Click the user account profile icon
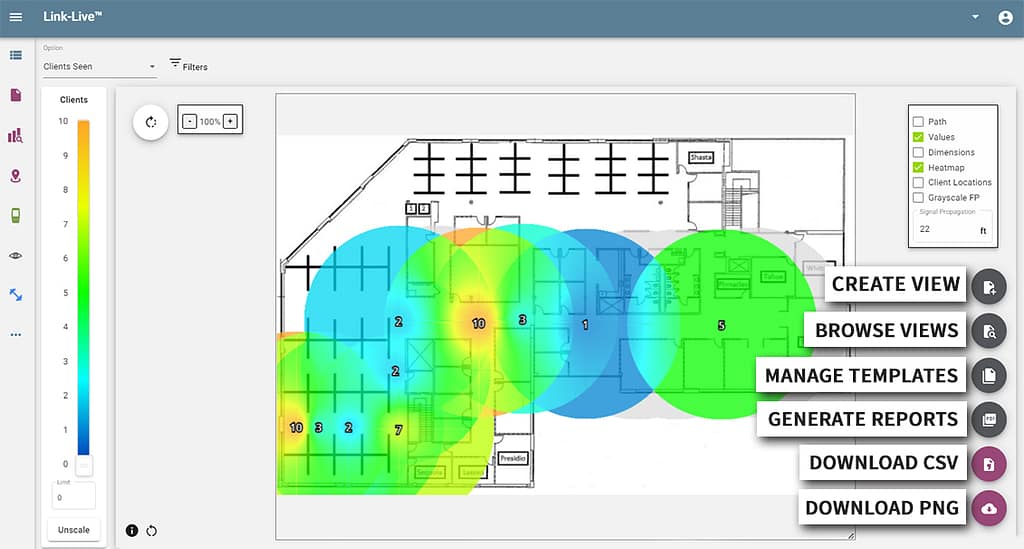This screenshot has width=1024, height=549. coord(1005,17)
